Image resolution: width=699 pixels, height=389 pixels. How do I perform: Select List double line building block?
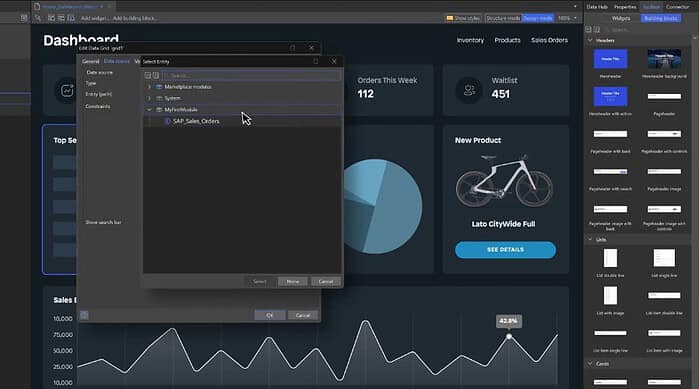[x=610, y=262]
